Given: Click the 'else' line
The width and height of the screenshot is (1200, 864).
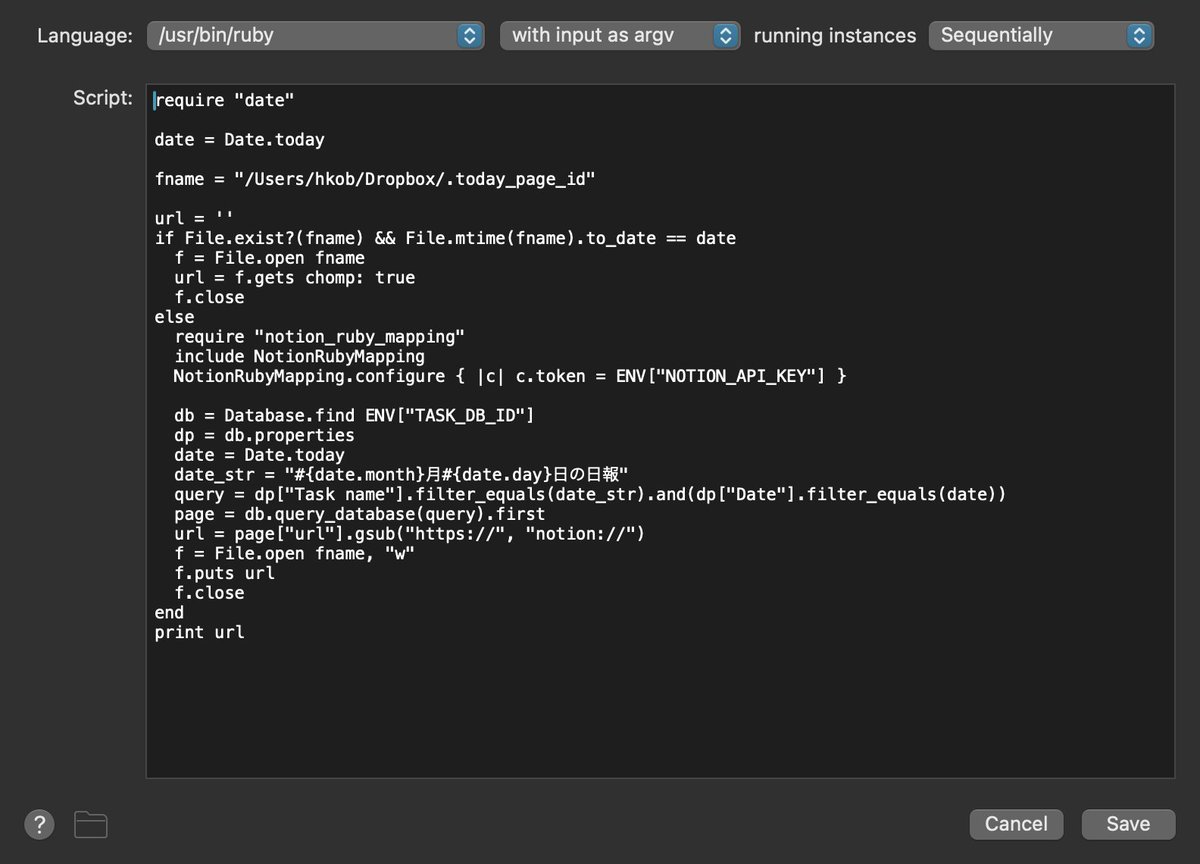Looking at the screenshot, I should 174,317.
